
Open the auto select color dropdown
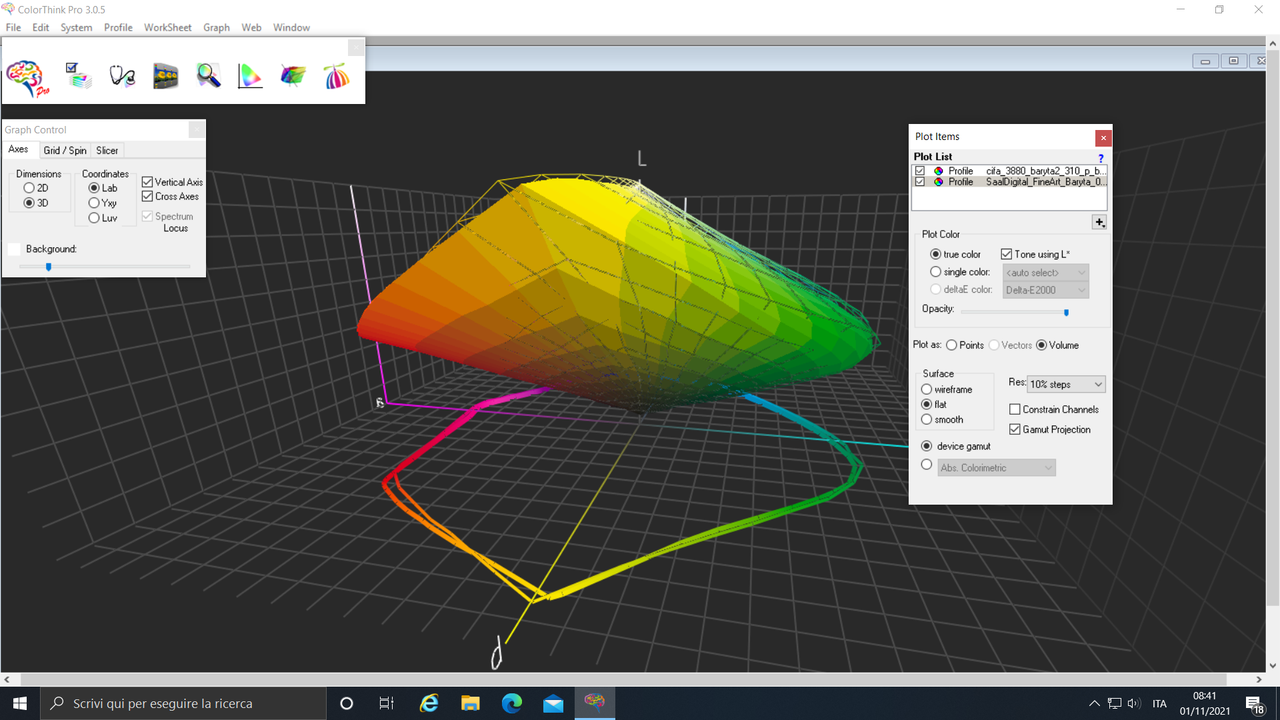(1045, 272)
